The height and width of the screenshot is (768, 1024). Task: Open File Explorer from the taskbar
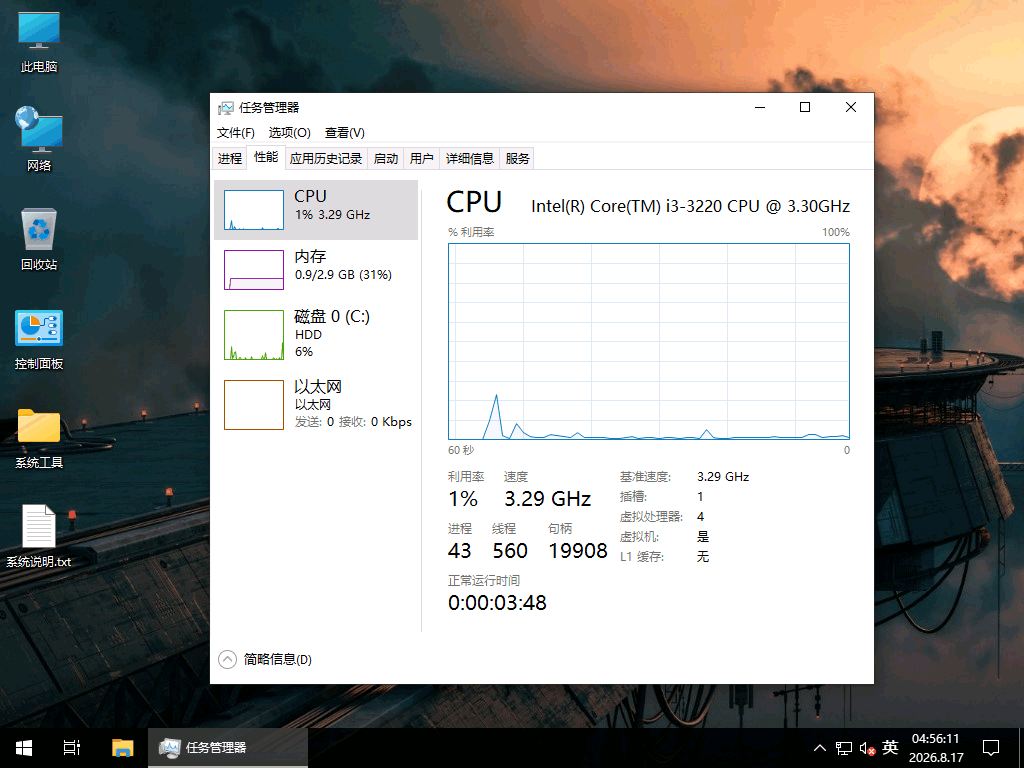coord(122,748)
